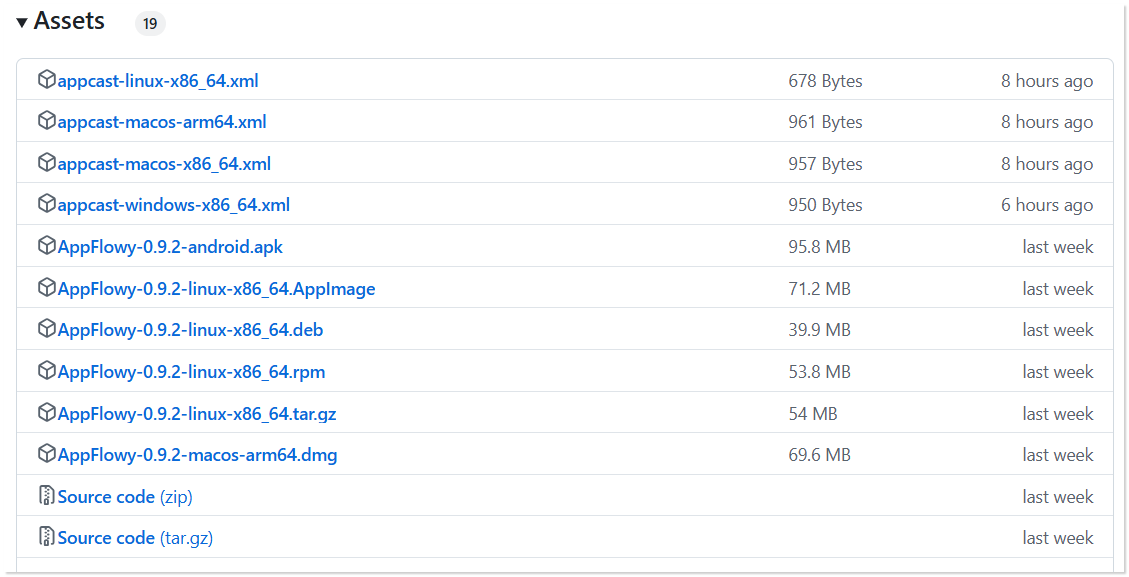
Task: Click the last week timestamp for Source code (zip)
Action: click(x=1058, y=497)
